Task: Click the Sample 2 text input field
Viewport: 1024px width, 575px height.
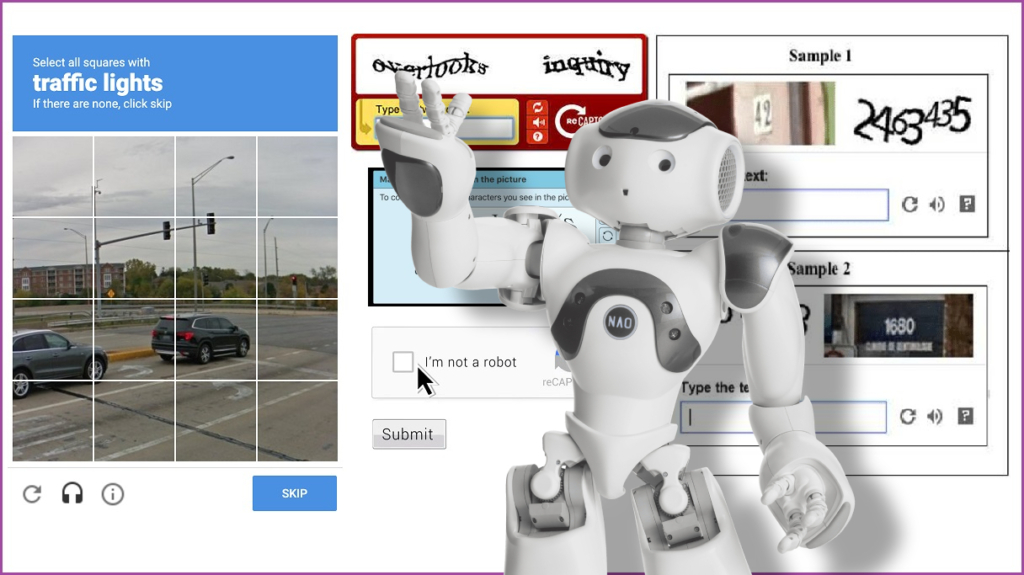Action: [783, 417]
